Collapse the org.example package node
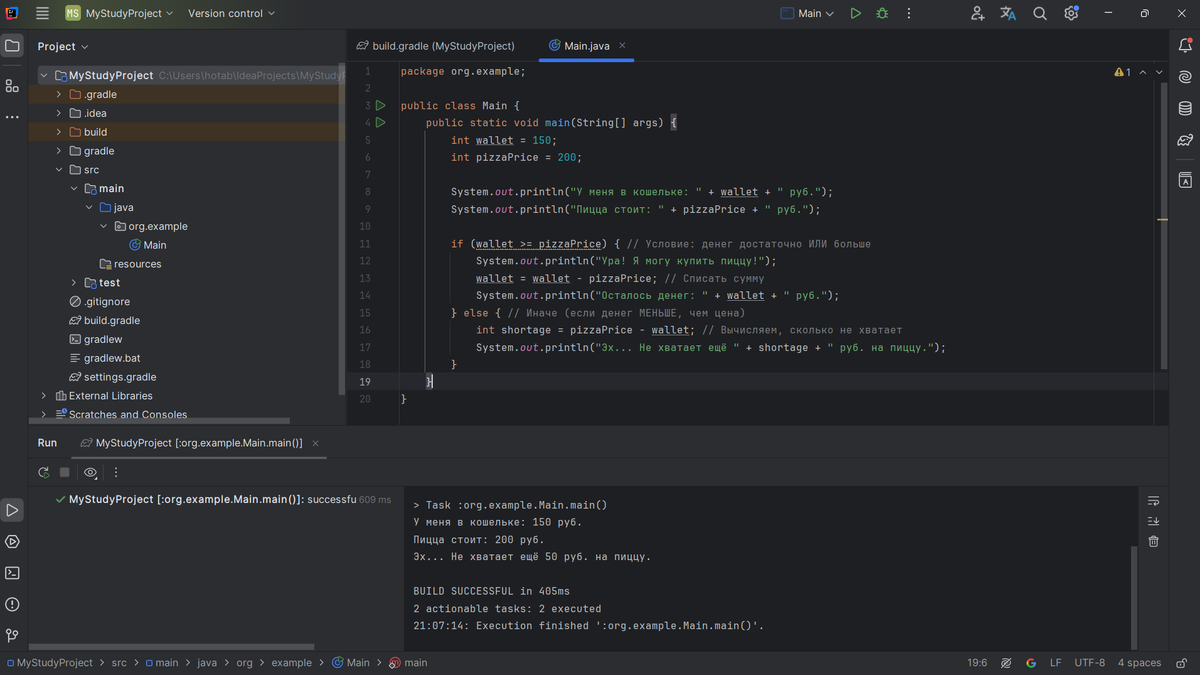Viewport: 1200px width, 675px height. [104, 226]
